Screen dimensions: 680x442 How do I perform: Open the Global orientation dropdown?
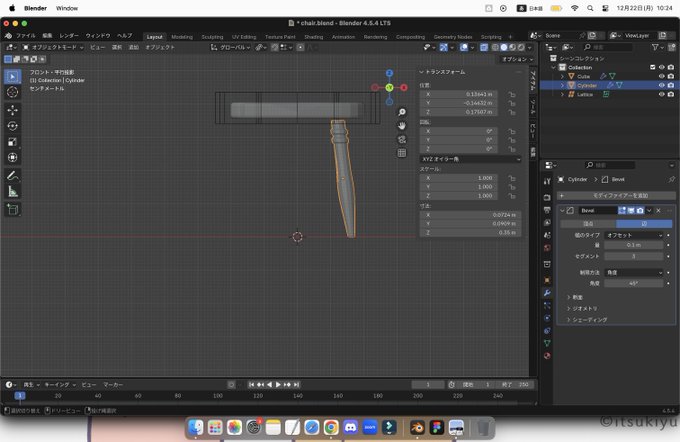pos(230,47)
